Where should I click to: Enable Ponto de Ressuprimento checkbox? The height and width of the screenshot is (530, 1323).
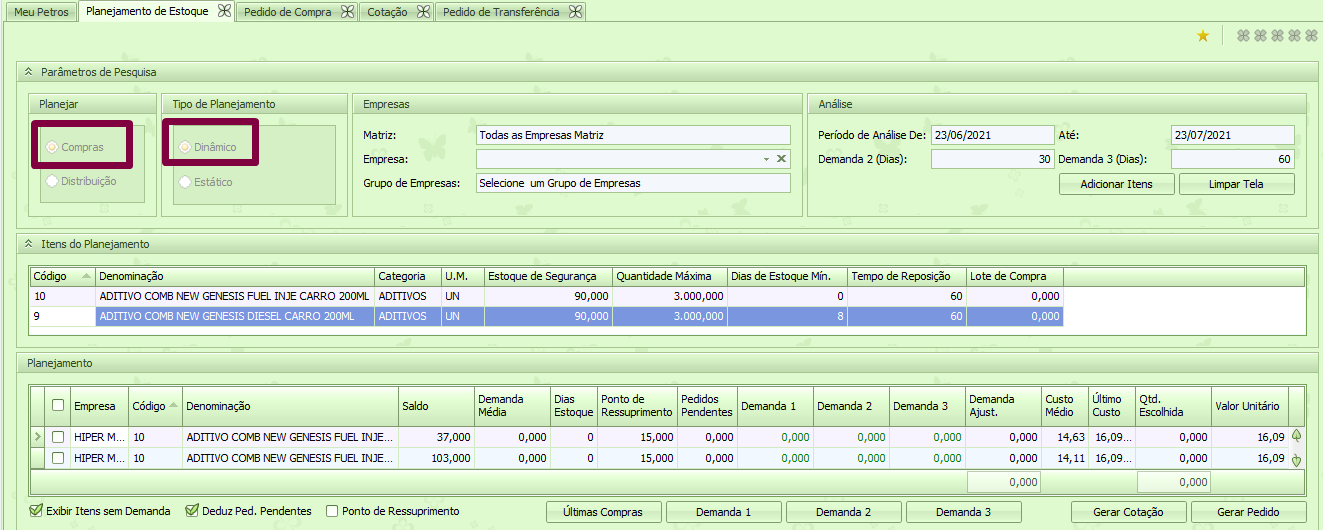[332, 511]
